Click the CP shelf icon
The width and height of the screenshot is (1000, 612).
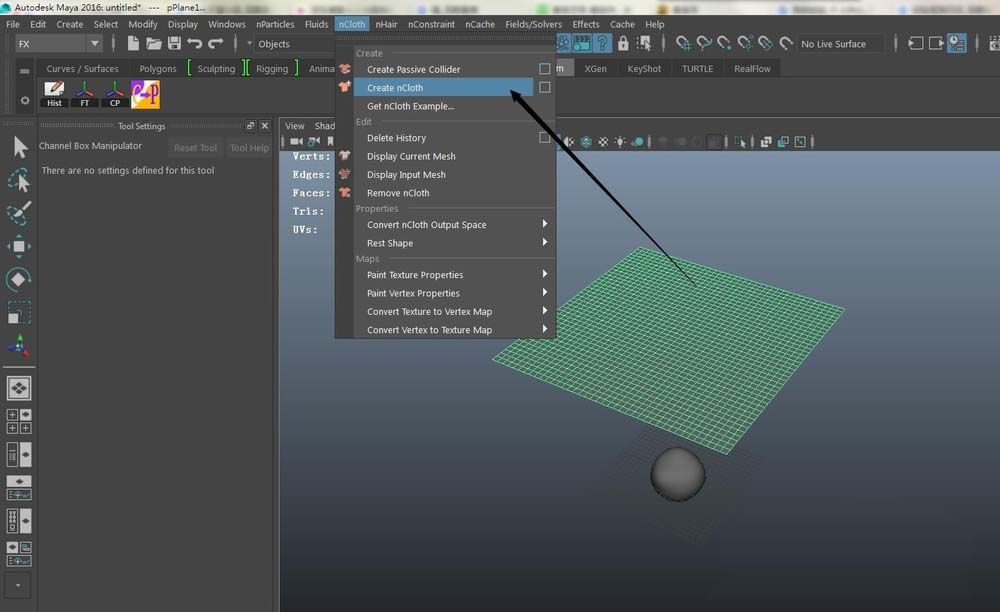(x=115, y=94)
